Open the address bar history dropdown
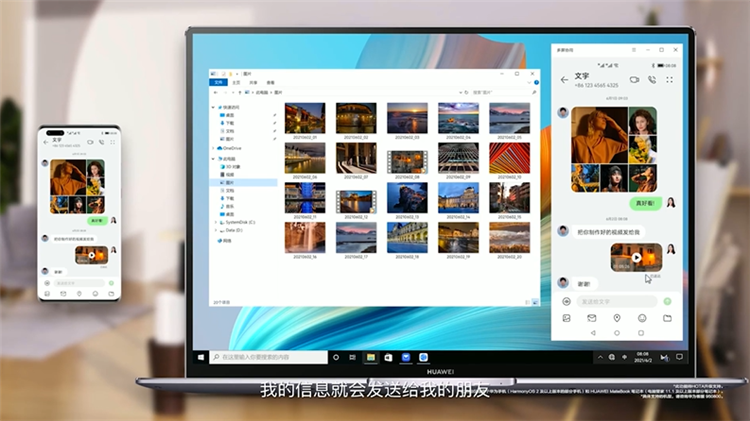 460,92
